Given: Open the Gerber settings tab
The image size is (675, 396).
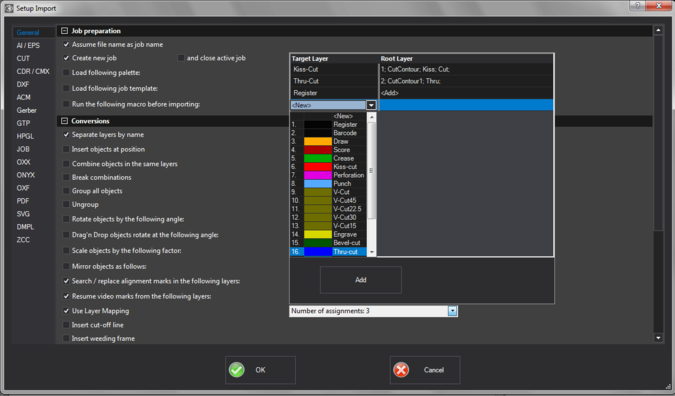Looking at the screenshot, I should tap(27, 110).
